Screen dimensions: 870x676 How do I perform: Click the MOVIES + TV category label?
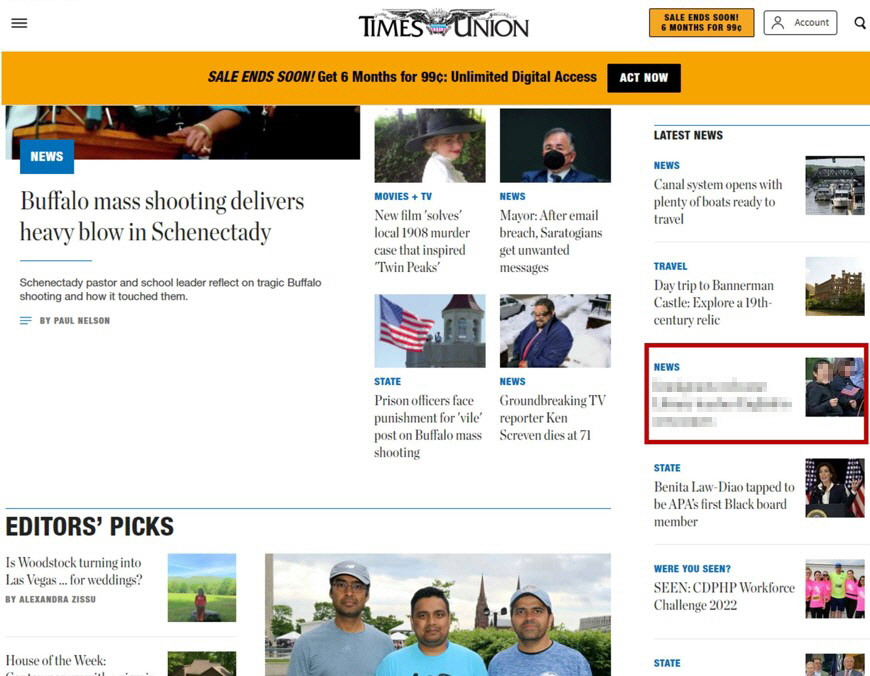pos(403,196)
